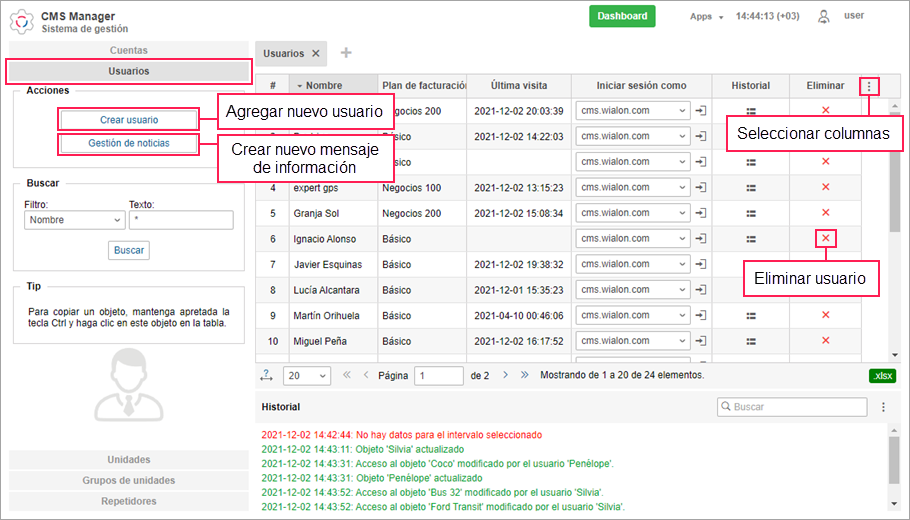Open the Repetidores section
Viewport: 910px width, 520px height.
pyautogui.click(x=129, y=501)
